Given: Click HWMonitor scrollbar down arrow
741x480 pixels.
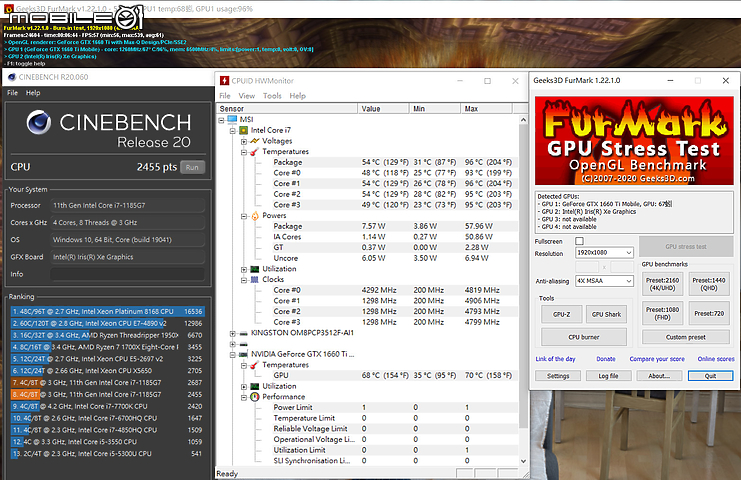Looking at the screenshot, I should click(x=523, y=461).
